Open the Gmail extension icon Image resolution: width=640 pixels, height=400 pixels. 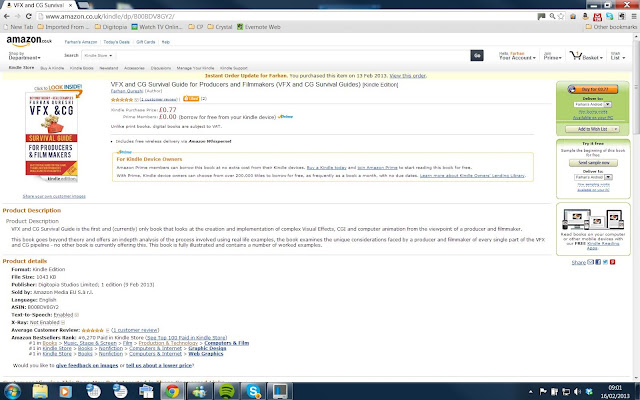pyautogui.click(x=598, y=16)
